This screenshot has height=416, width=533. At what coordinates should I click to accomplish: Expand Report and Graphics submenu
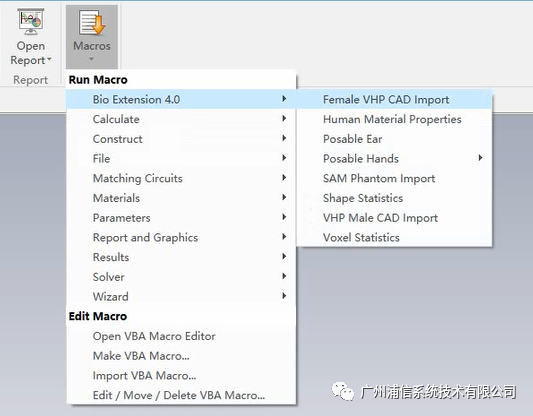coord(181,237)
